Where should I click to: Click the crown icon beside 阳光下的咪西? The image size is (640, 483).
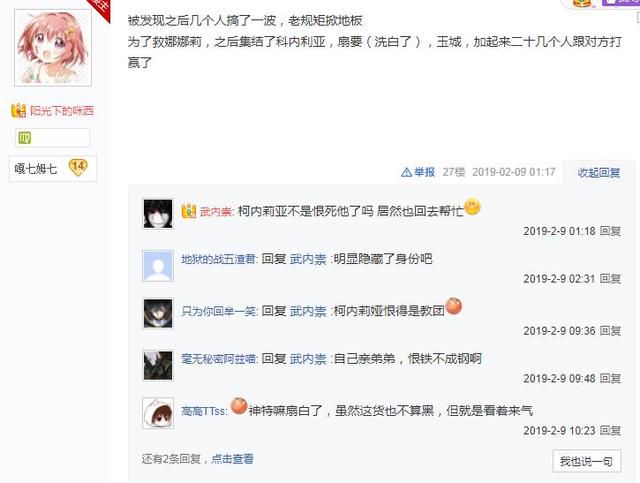click(x=19, y=111)
